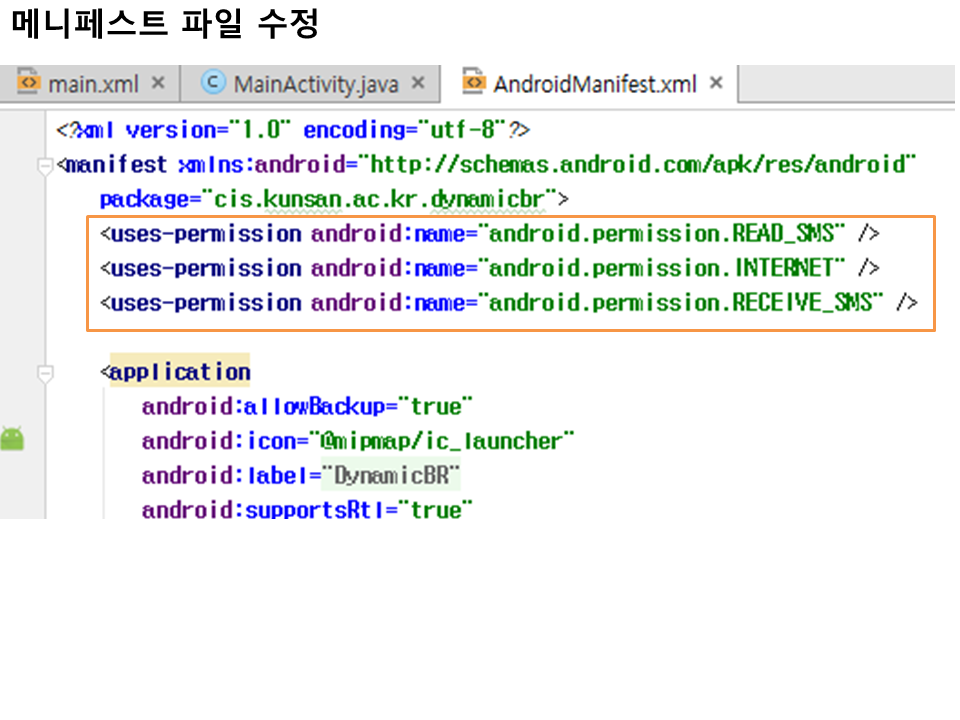Image resolution: width=960 pixels, height=720 pixels.
Task: Collapse the manifest tag fold marker
Action: (44, 166)
